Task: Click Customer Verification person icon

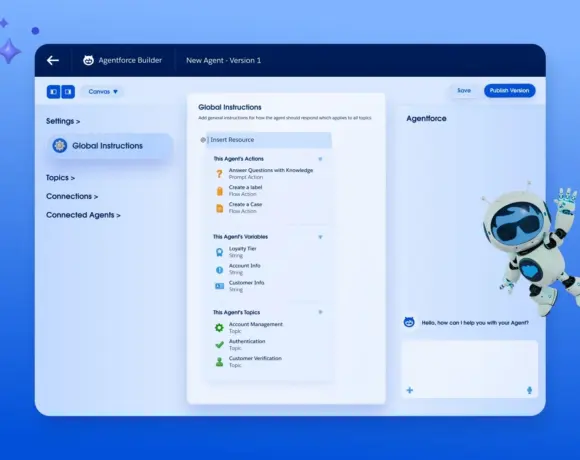Action: click(x=219, y=362)
